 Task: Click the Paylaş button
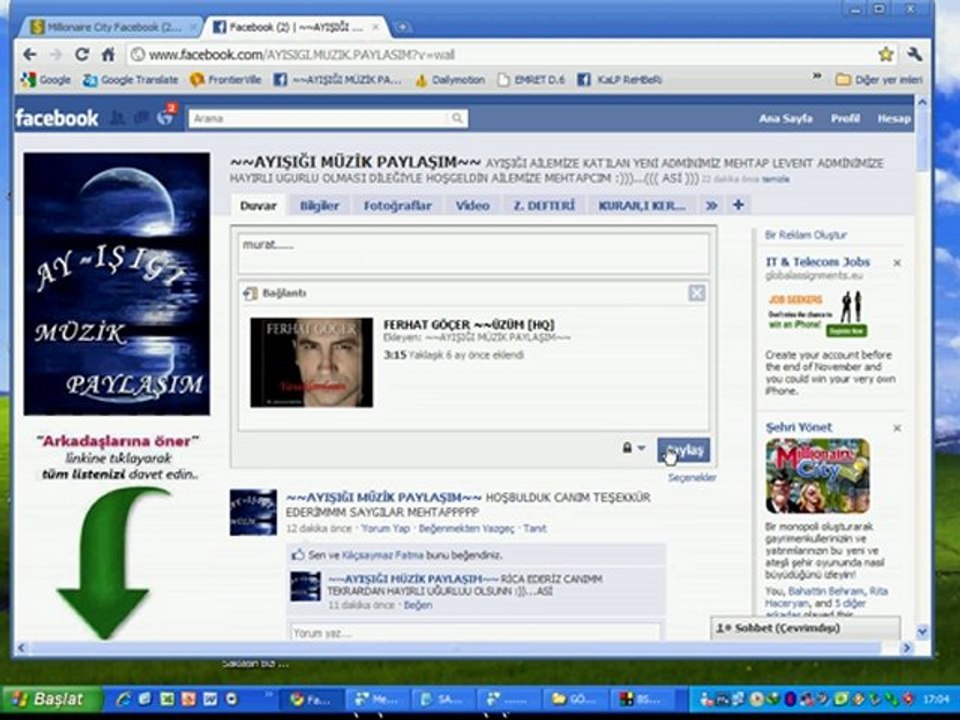(x=684, y=451)
